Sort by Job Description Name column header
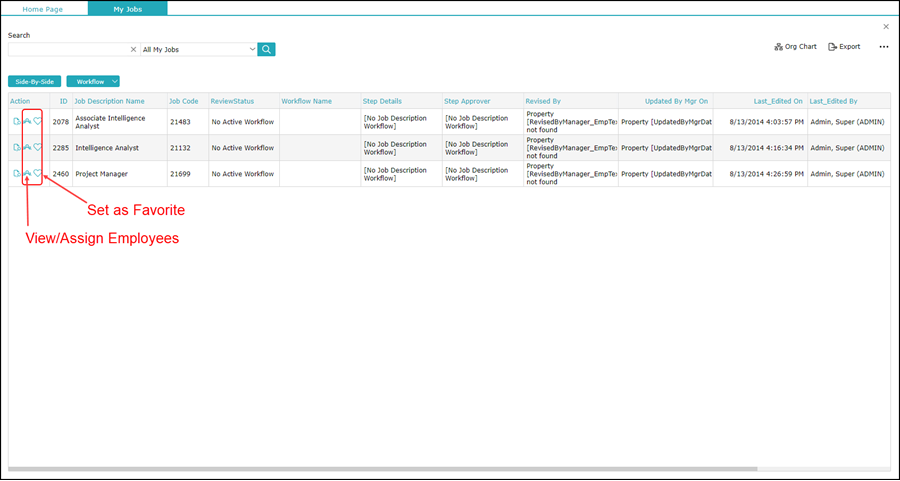This screenshot has width=900, height=481. pos(109,101)
